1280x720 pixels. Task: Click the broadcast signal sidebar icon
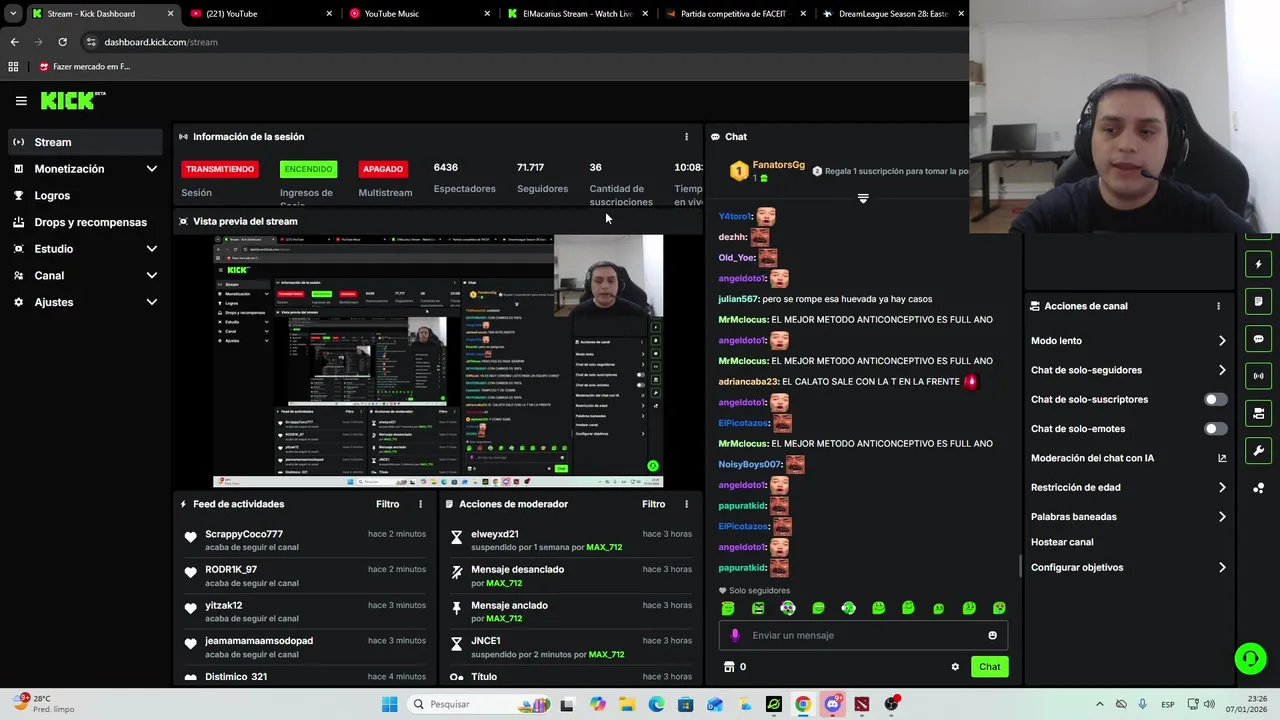pos(1258,376)
